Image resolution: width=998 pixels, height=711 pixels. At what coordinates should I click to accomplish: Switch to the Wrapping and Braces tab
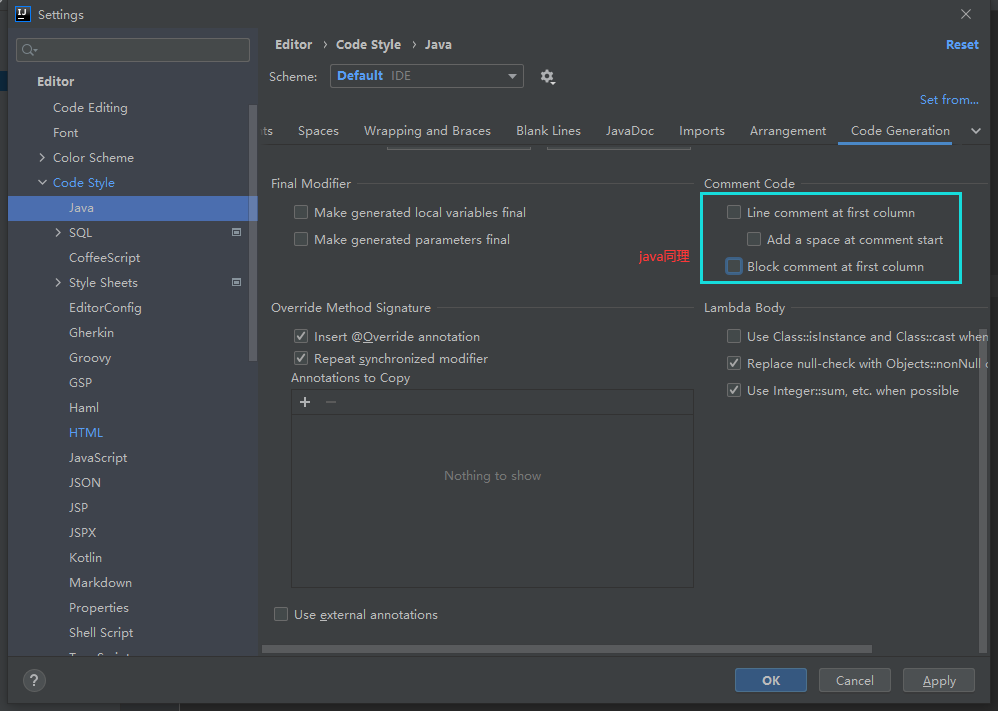(427, 130)
